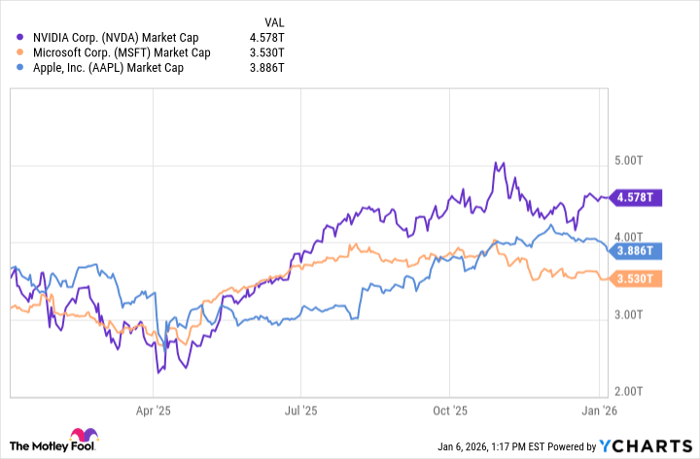Click the Jan '26 axis label
This screenshot has height=459, width=700.
coord(598,410)
